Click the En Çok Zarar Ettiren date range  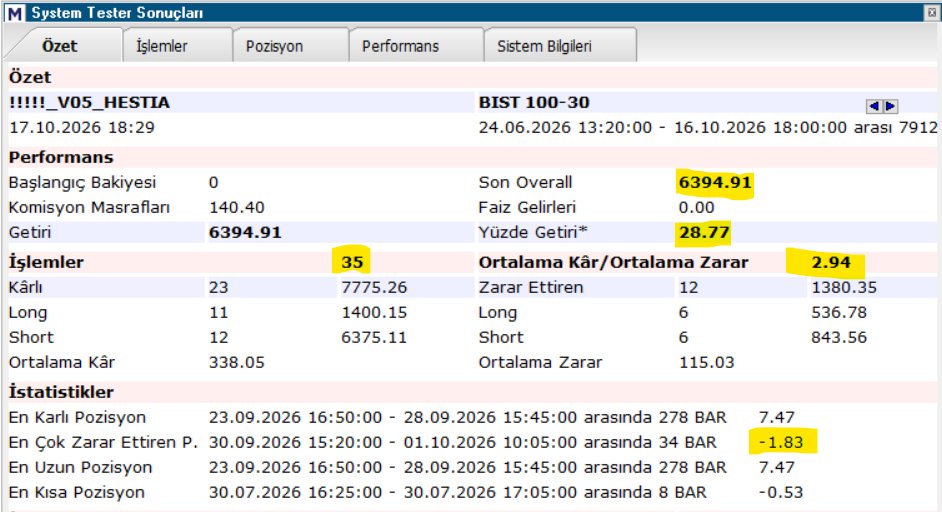coord(463,442)
